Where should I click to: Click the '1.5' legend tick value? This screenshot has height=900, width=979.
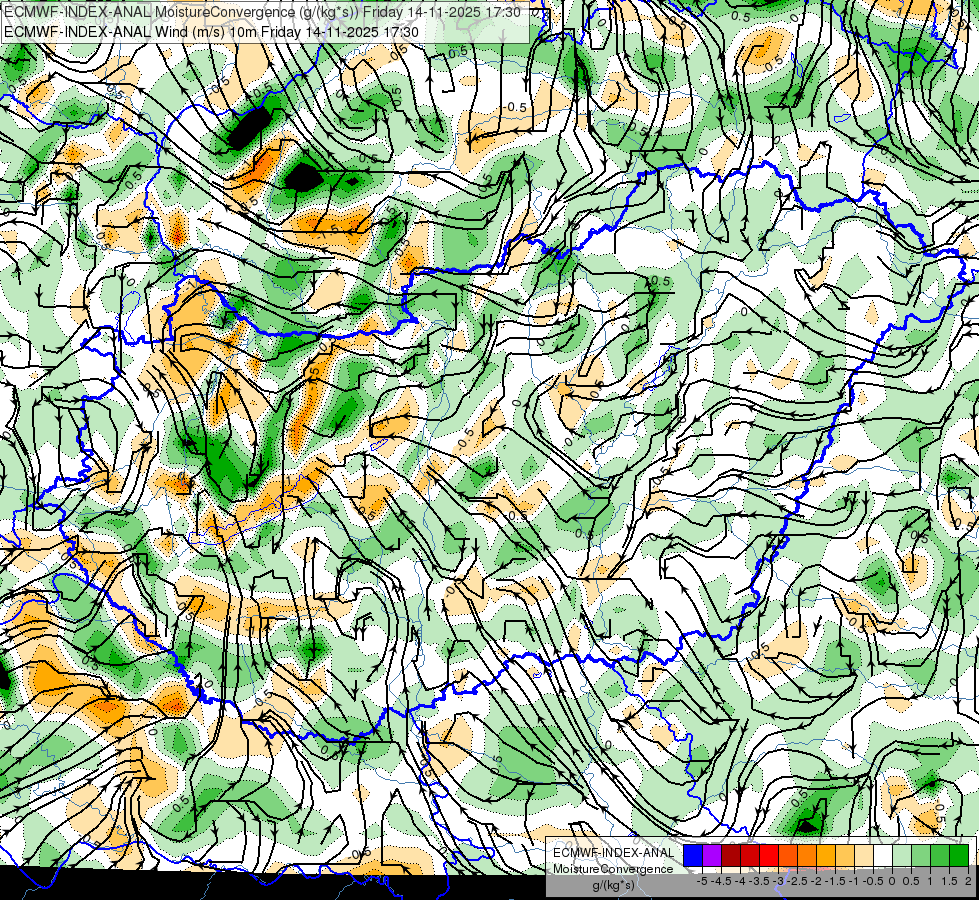(949, 881)
